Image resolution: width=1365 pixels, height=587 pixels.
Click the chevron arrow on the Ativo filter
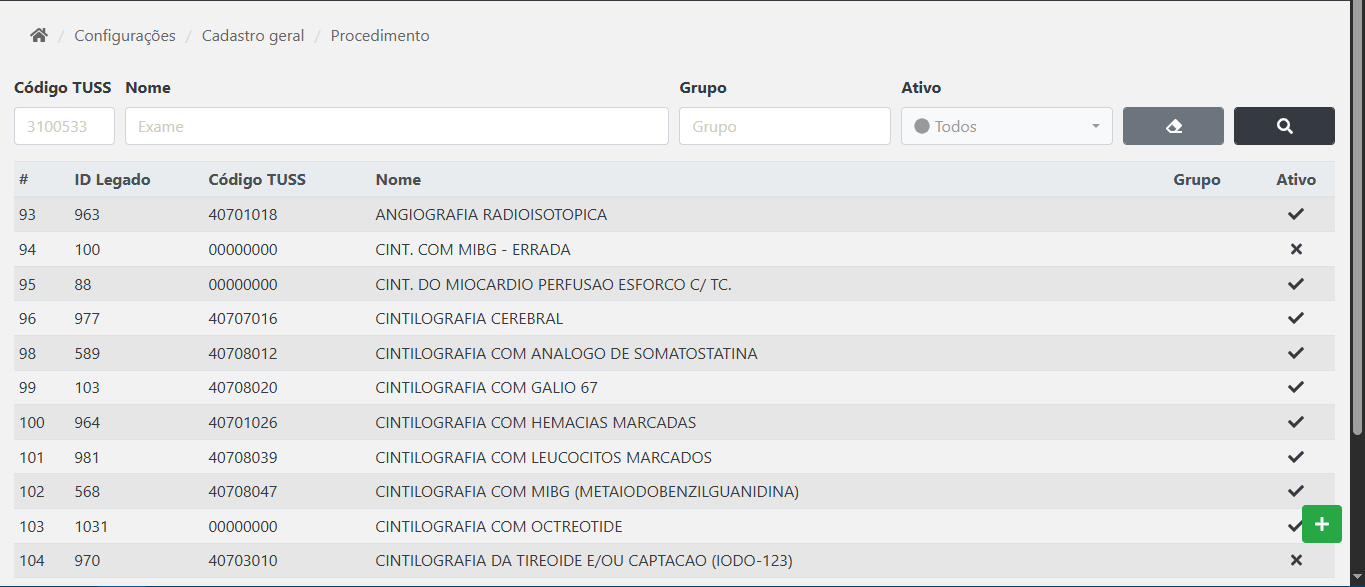[x=1094, y=125]
